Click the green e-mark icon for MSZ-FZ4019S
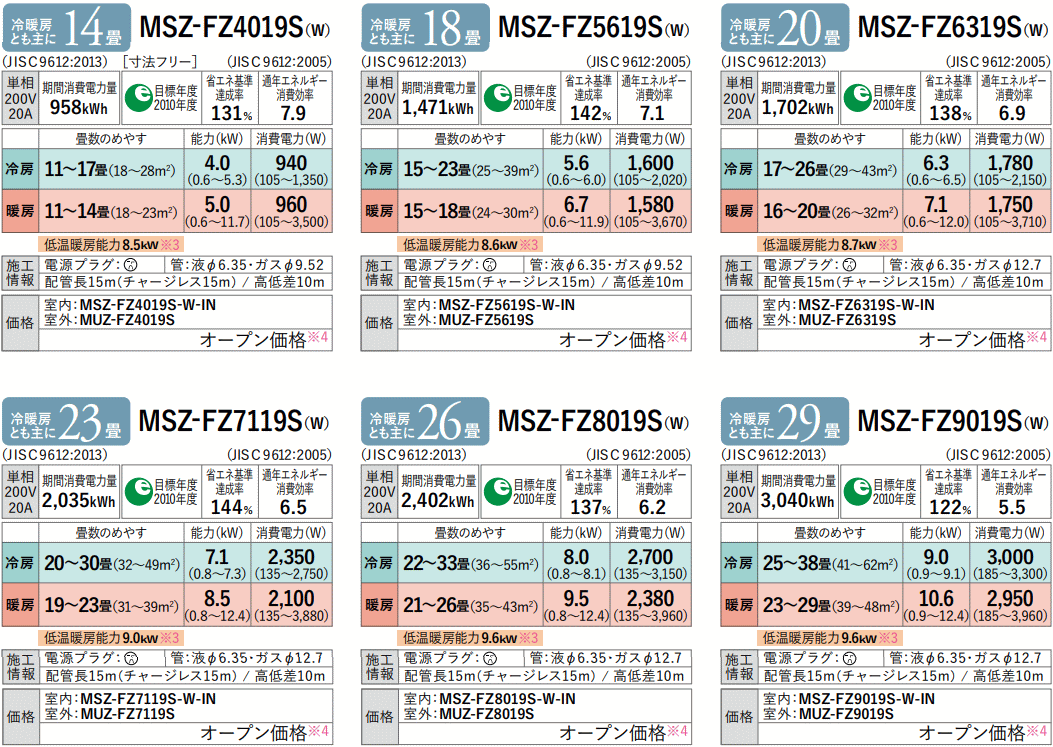The image size is (1053, 747). pos(139,97)
